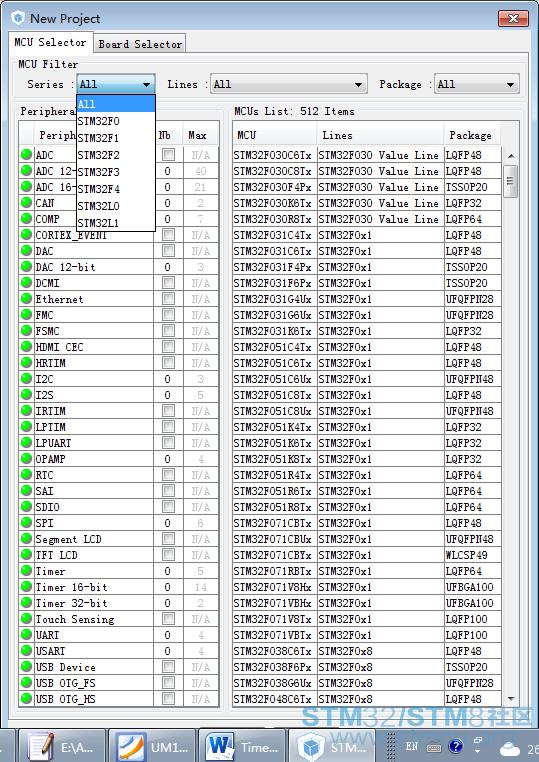The height and width of the screenshot is (762, 539).
Task: Click the MCUs list scroll up arrow
Action: pyautogui.click(x=511, y=156)
